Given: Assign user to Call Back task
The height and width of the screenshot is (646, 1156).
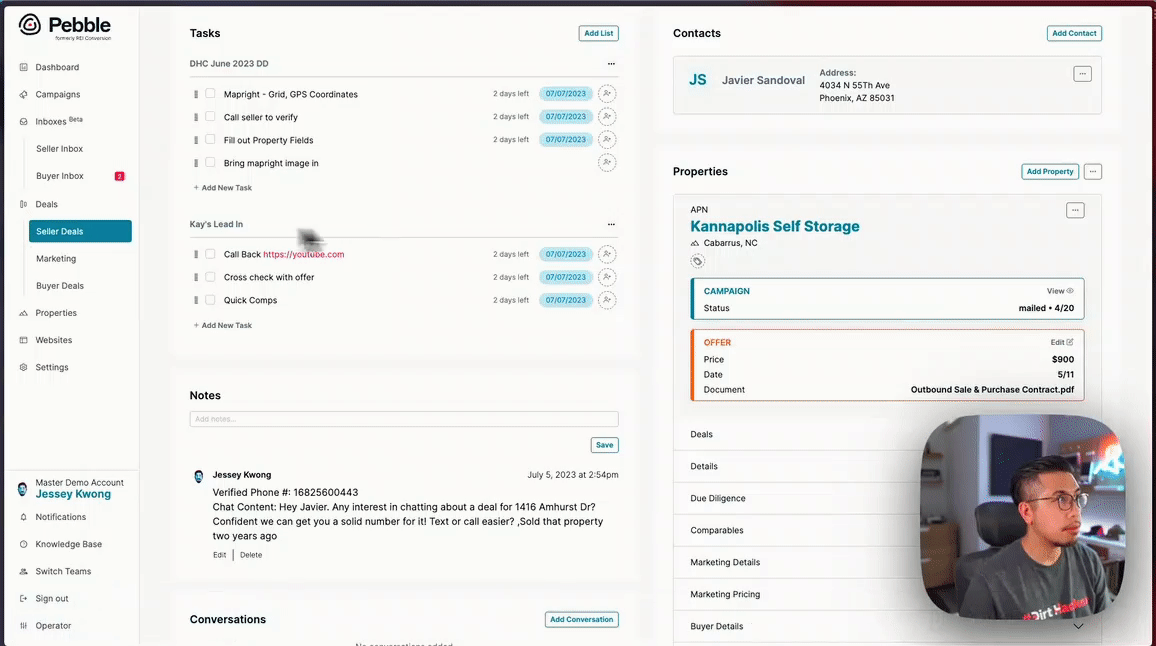Looking at the screenshot, I should tap(607, 254).
